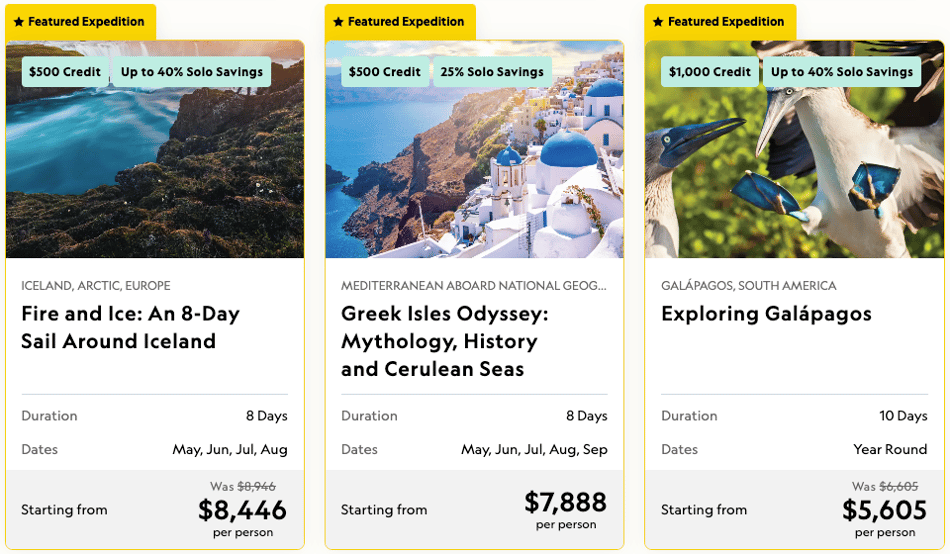This screenshot has height=554, width=950.
Task: Open the Greek Isles Odyssey expedition title
Action: click(x=444, y=341)
